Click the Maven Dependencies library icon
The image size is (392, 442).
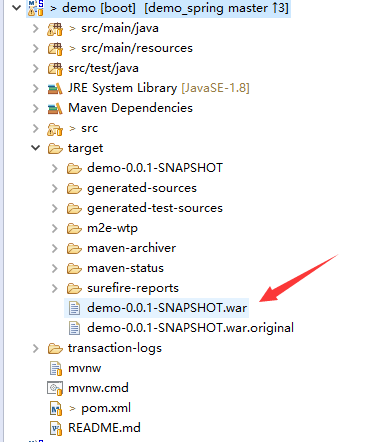click(x=55, y=109)
